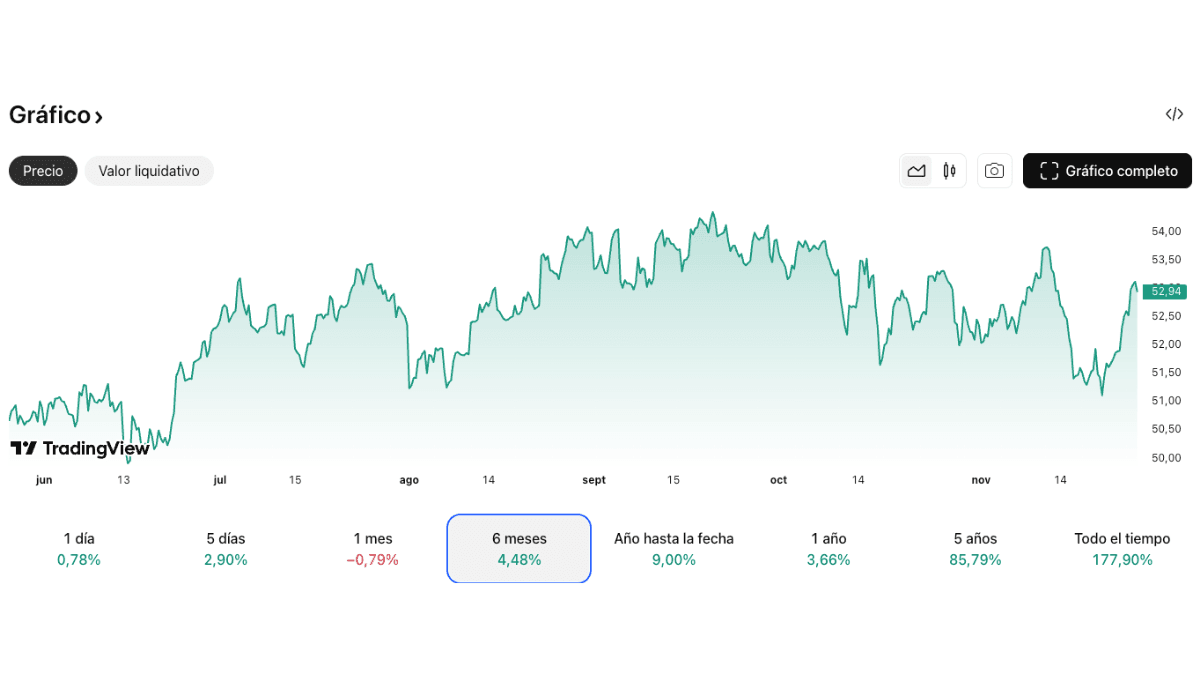The image size is (1200, 675).
Task: Open fullscreen via the expand icon
Action: pos(1048,170)
